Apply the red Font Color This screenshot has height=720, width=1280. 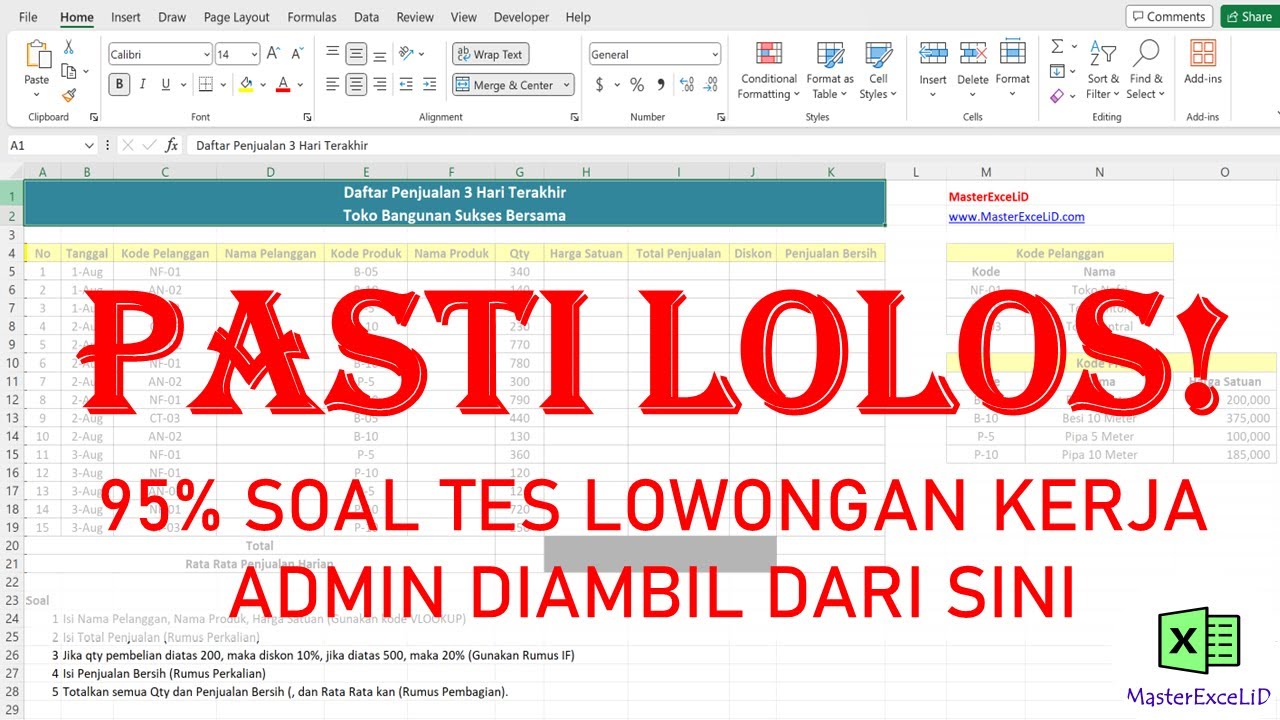pos(283,85)
